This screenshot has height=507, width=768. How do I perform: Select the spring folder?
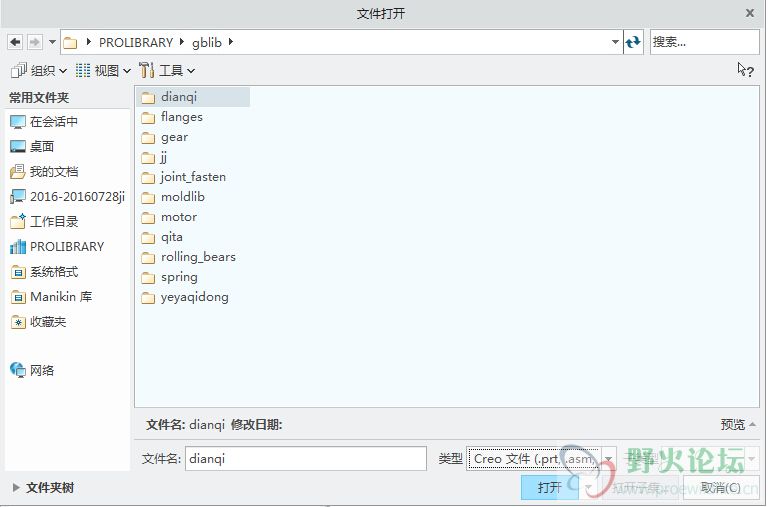tap(169, 277)
